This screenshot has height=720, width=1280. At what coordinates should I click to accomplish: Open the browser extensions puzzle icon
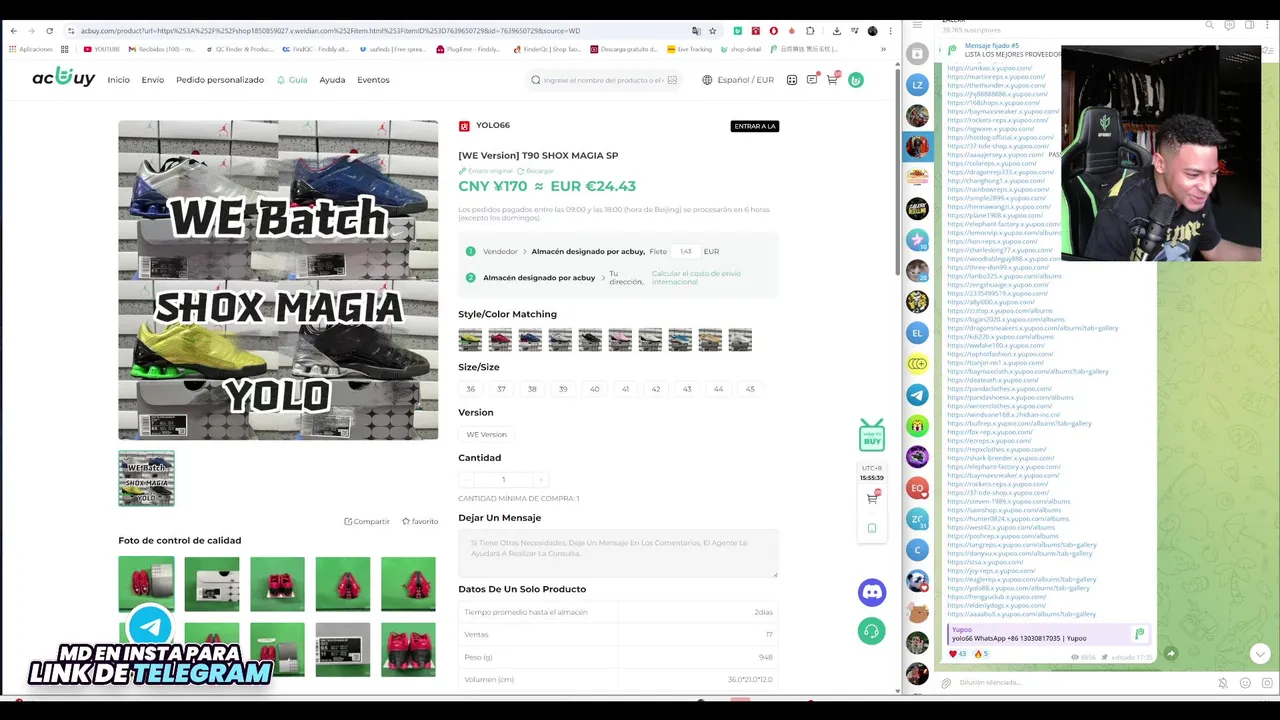[x=810, y=31]
